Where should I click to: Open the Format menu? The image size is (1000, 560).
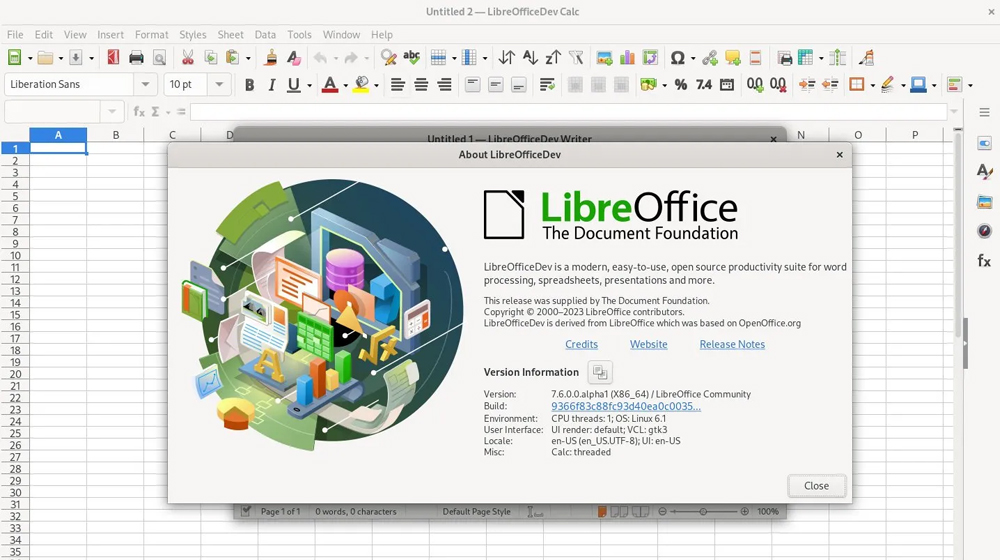pyautogui.click(x=151, y=34)
